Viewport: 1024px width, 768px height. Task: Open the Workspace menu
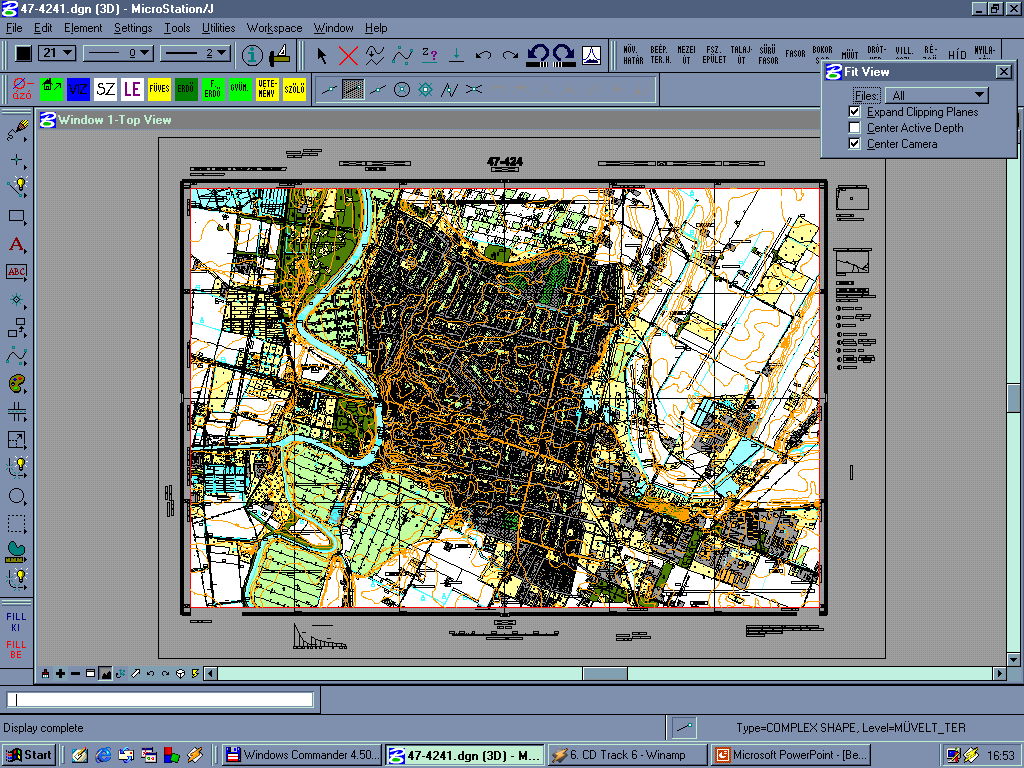(x=274, y=28)
